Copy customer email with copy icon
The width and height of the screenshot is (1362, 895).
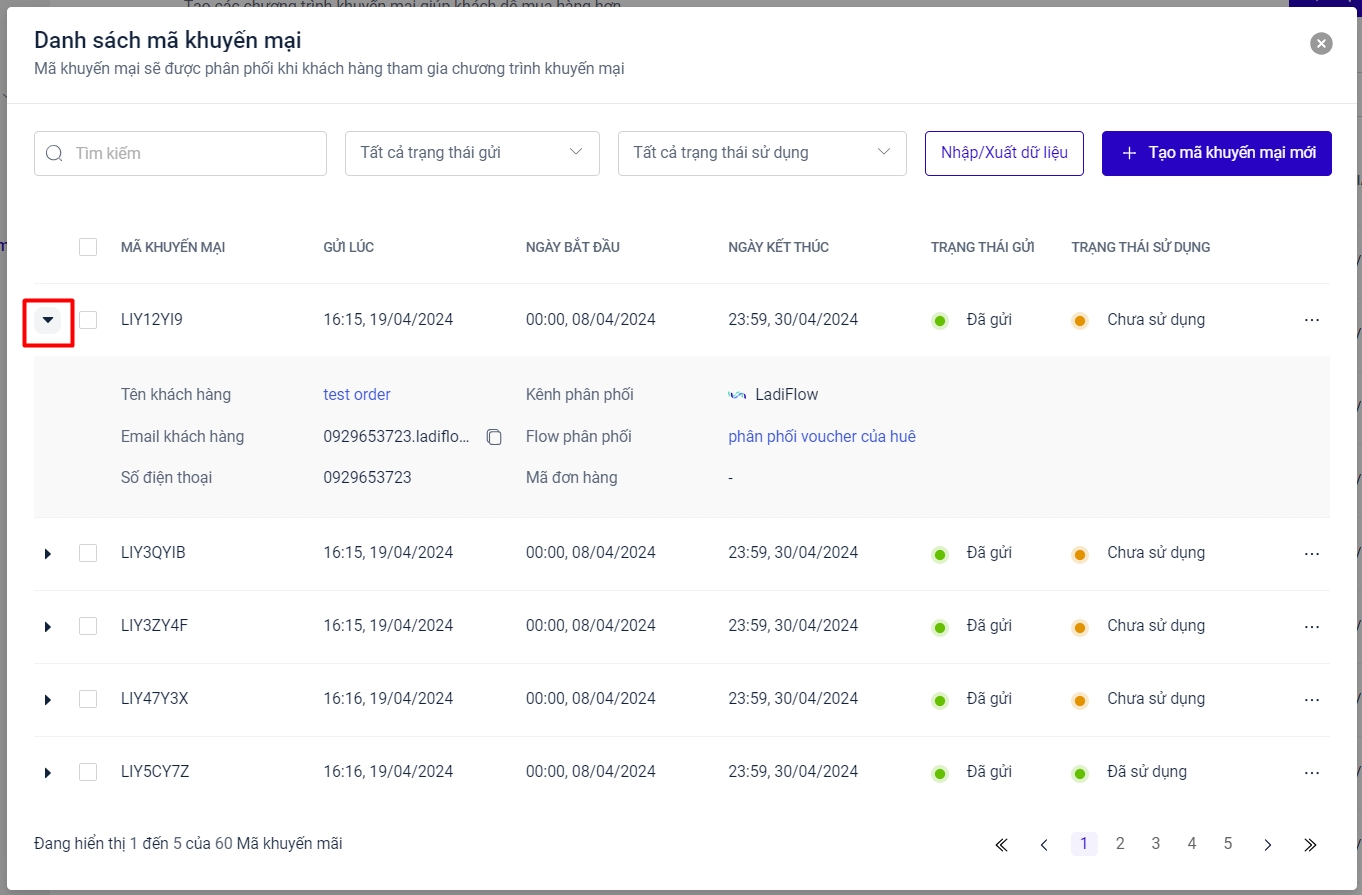494,437
